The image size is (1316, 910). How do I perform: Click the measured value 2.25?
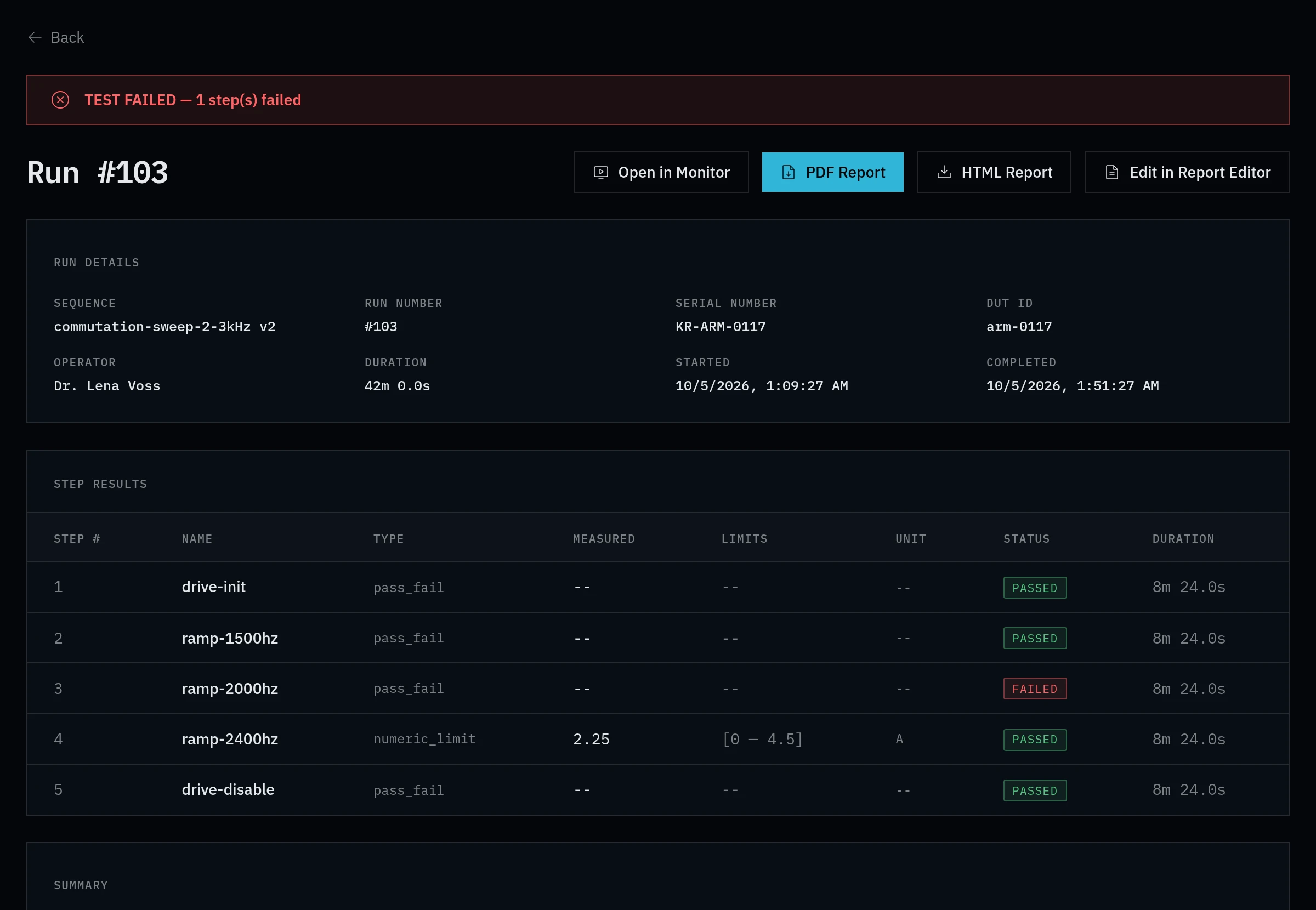tap(591, 740)
